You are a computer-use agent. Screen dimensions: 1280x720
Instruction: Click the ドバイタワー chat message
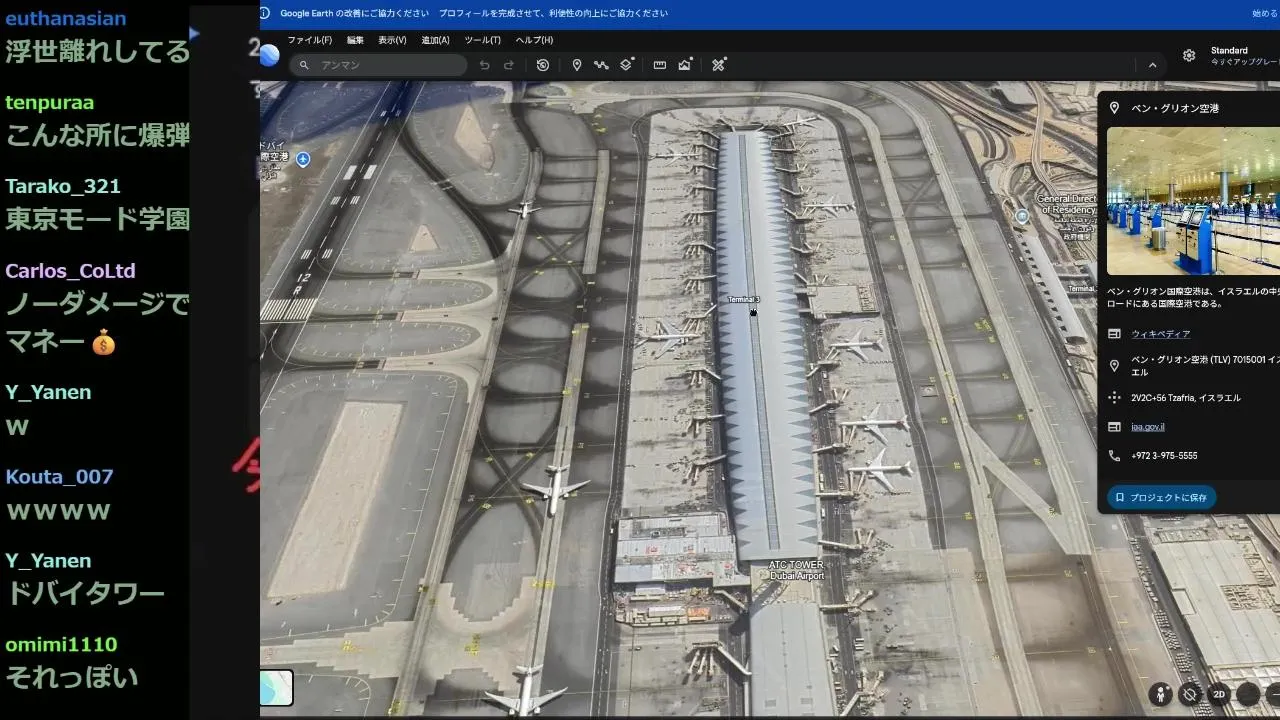pyautogui.click(x=85, y=594)
